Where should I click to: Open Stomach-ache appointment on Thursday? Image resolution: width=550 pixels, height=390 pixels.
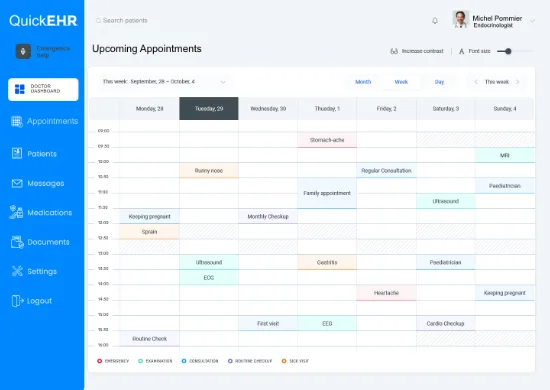click(x=327, y=140)
